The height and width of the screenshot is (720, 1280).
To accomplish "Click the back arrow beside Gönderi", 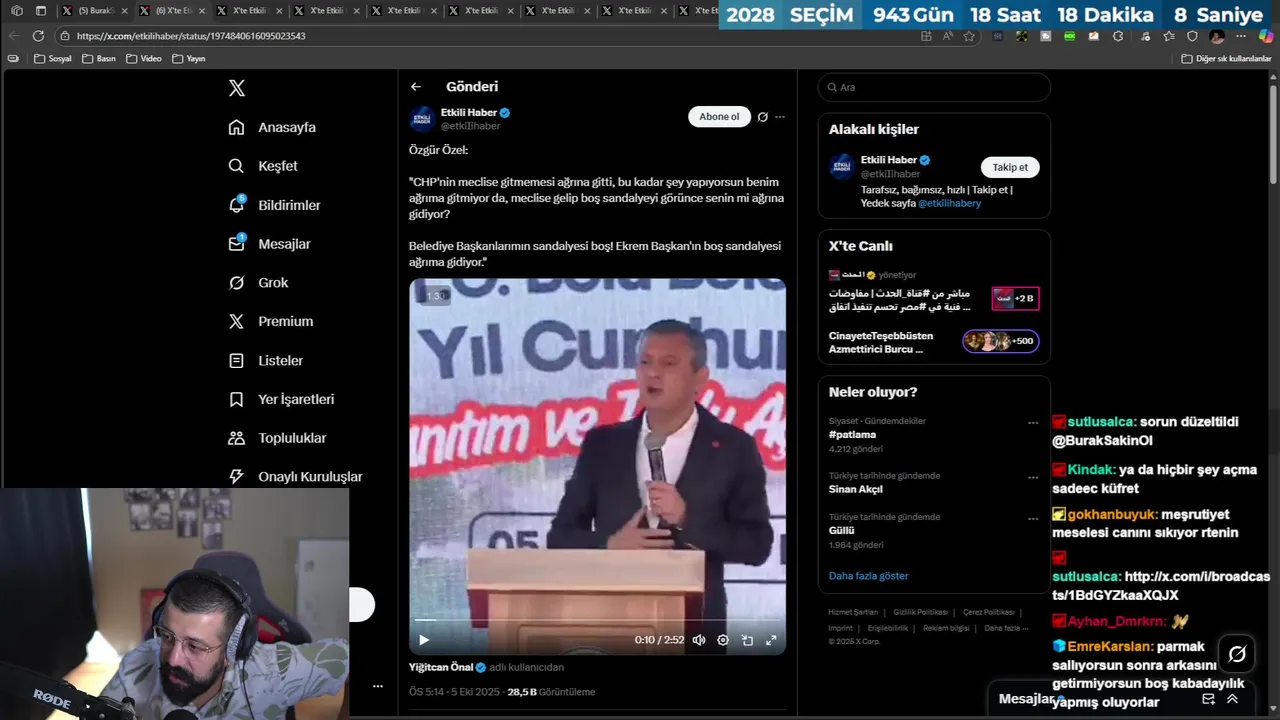I will [416, 87].
